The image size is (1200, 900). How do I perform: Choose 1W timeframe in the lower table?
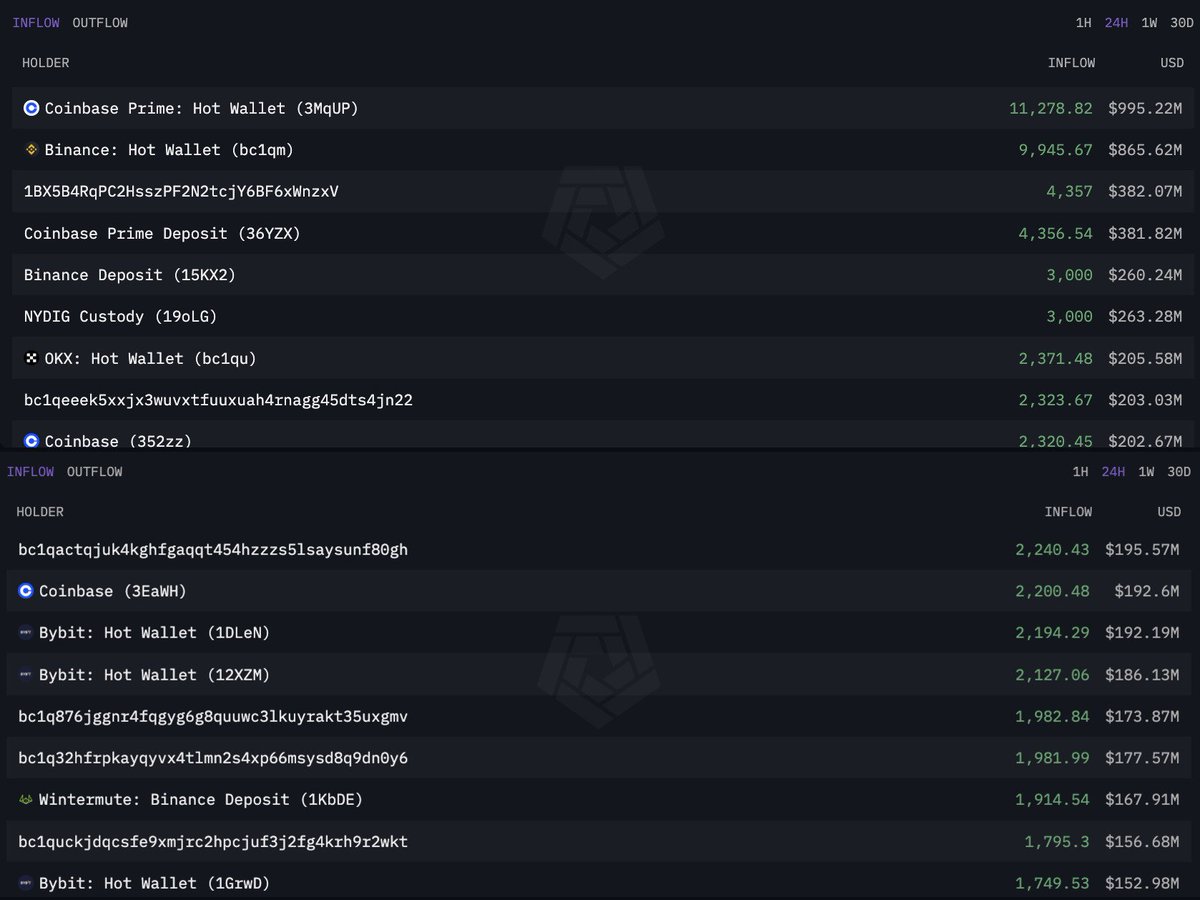(1146, 472)
